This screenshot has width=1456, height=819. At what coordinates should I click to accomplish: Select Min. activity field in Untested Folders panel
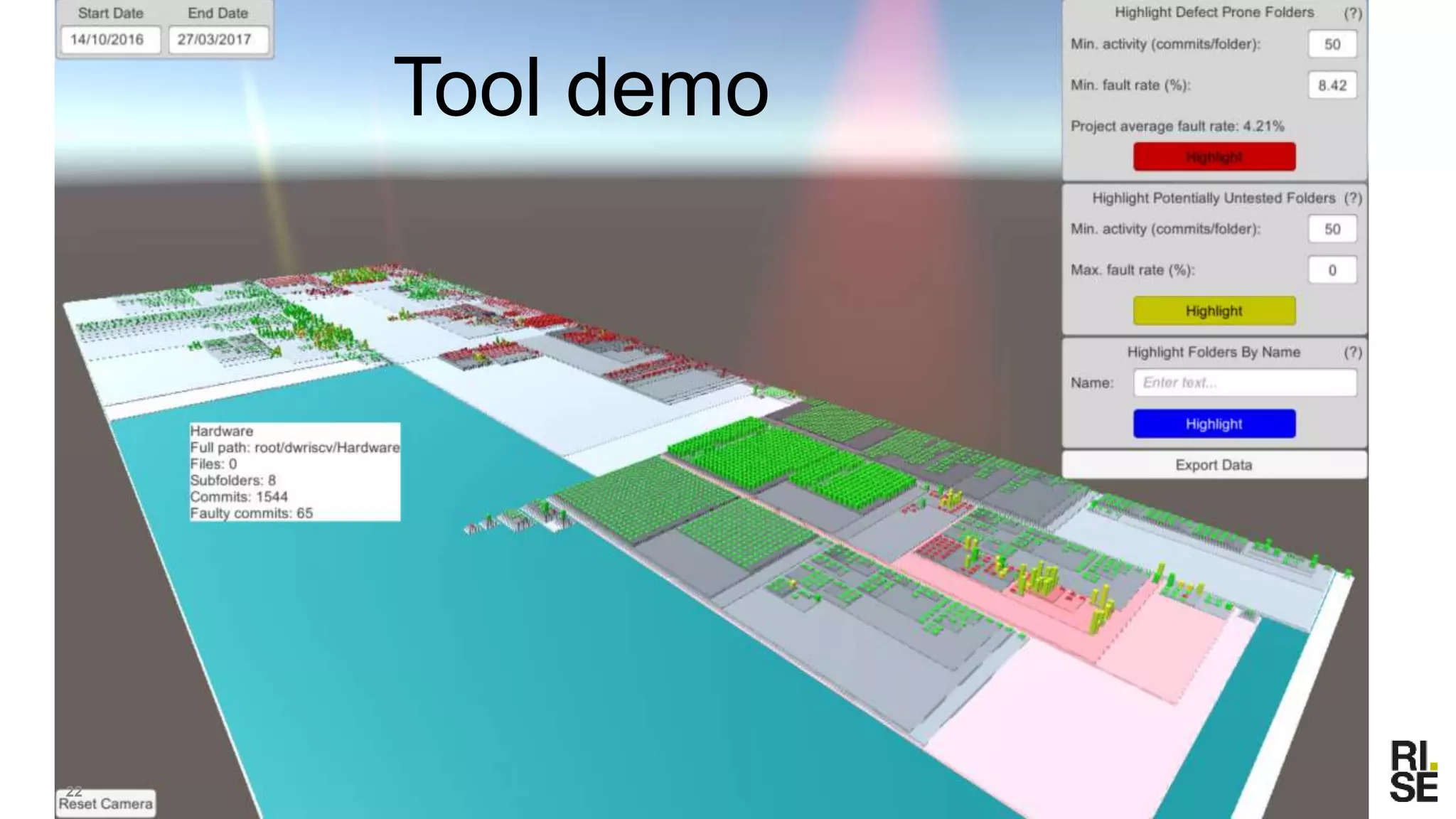[x=1332, y=229]
